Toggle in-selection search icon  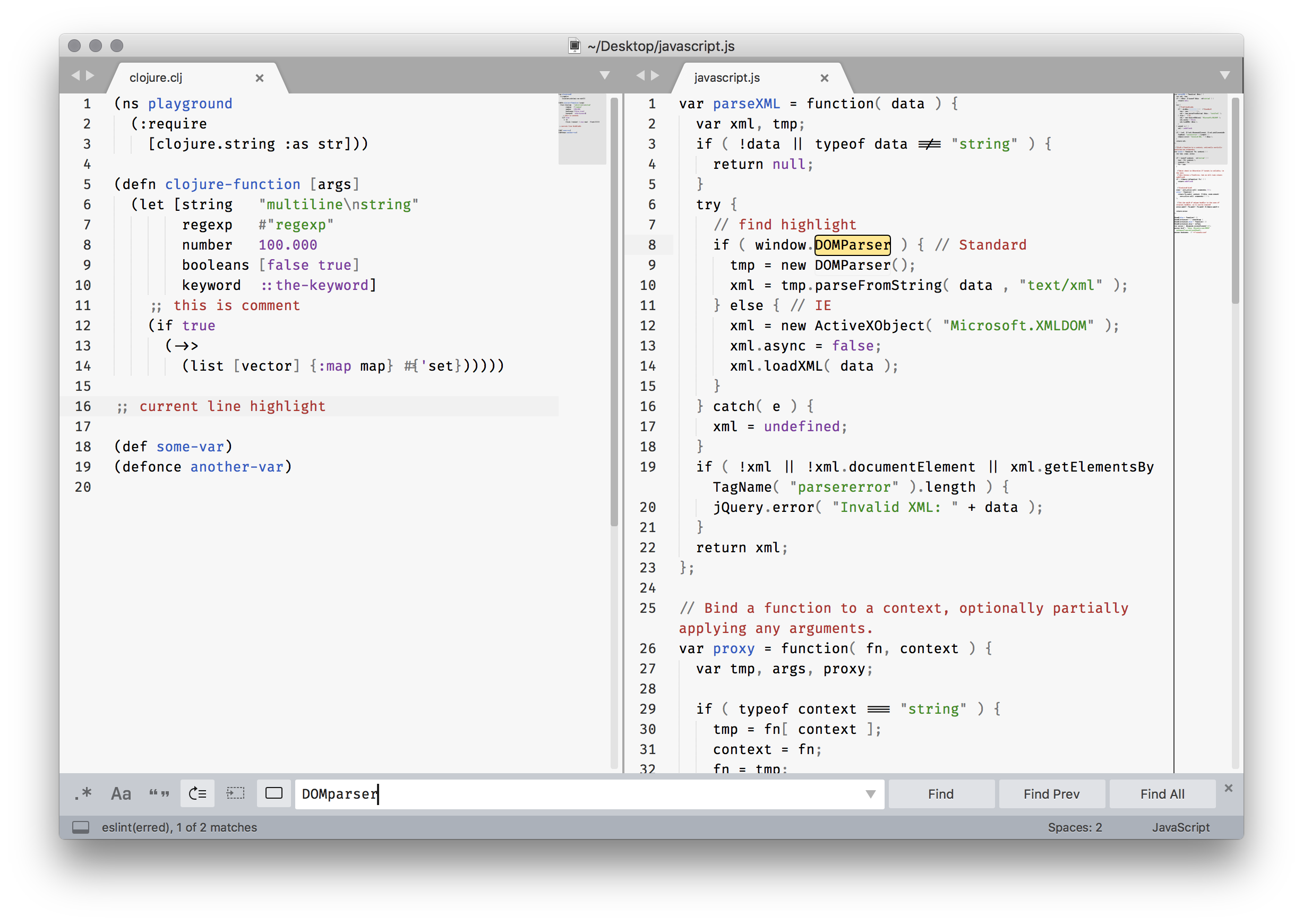[x=235, y=793]
